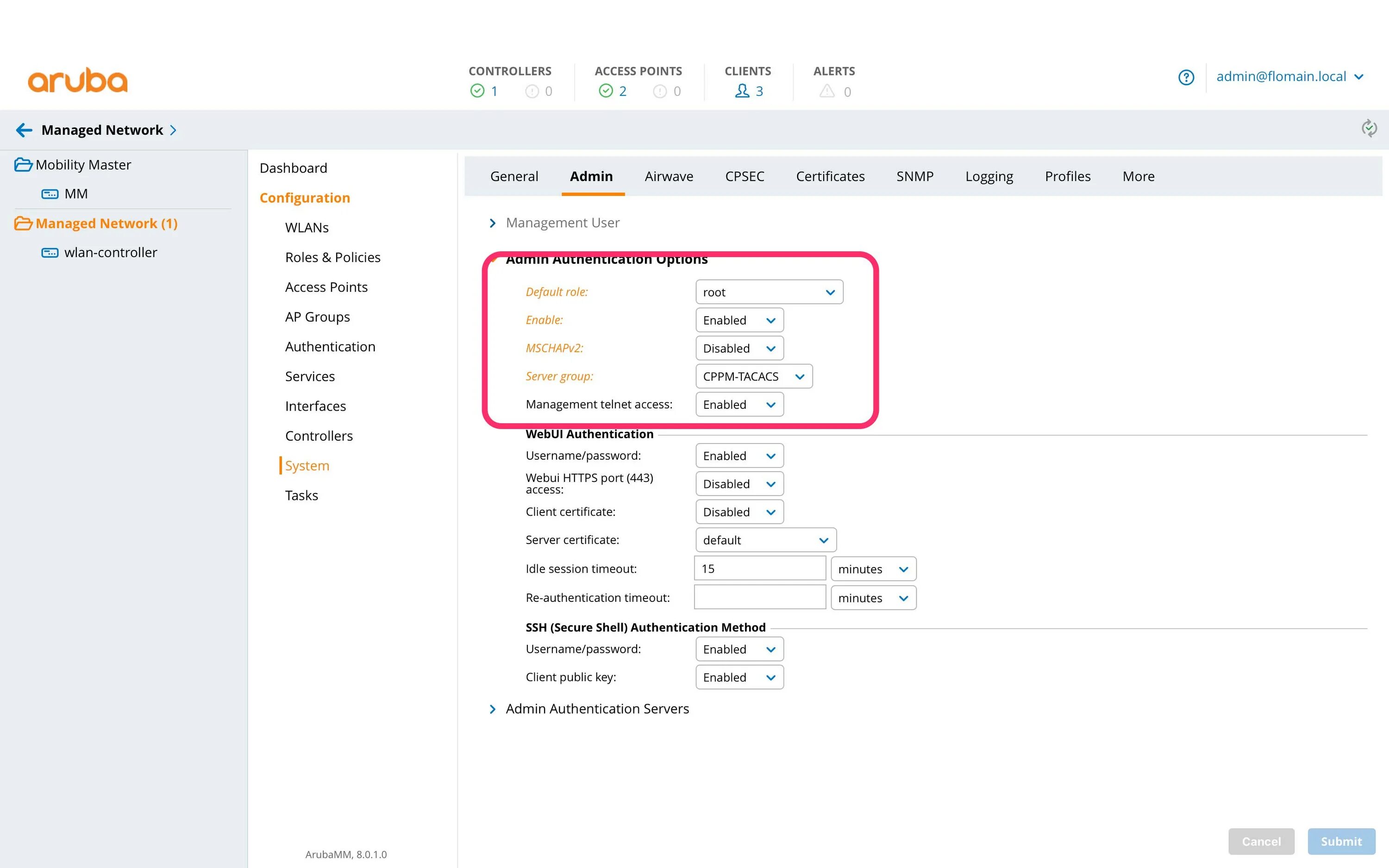1389x868 pixels.
Task: Open the MSCHAPv2 dropdown
Action: coord(739,349)
